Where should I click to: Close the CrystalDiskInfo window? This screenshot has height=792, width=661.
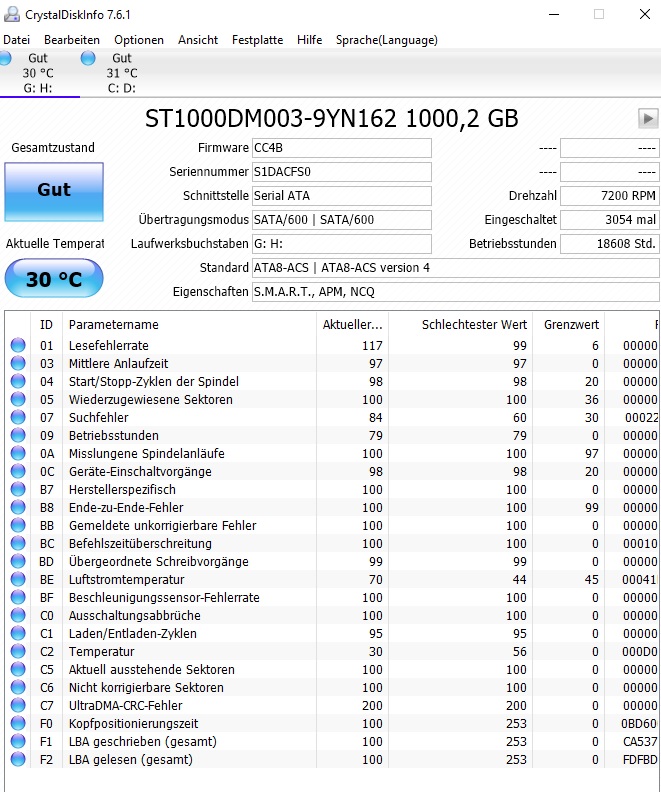click(x=645, y=14)
